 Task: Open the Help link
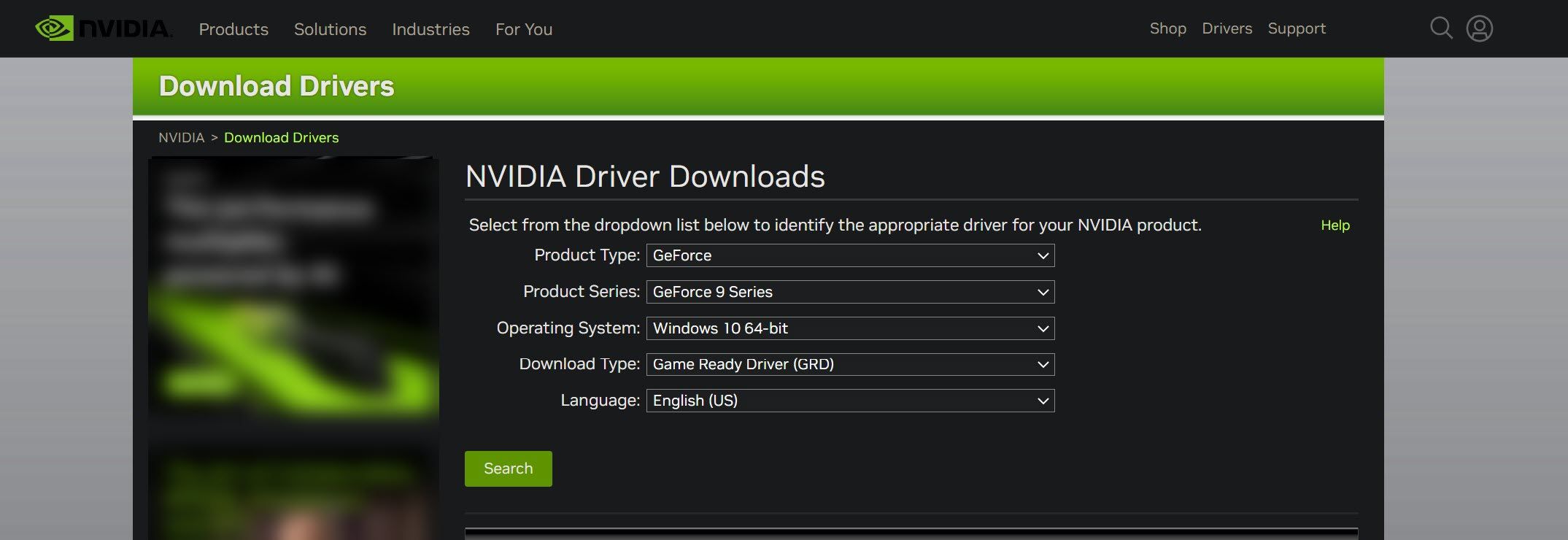coord(1335,225)
